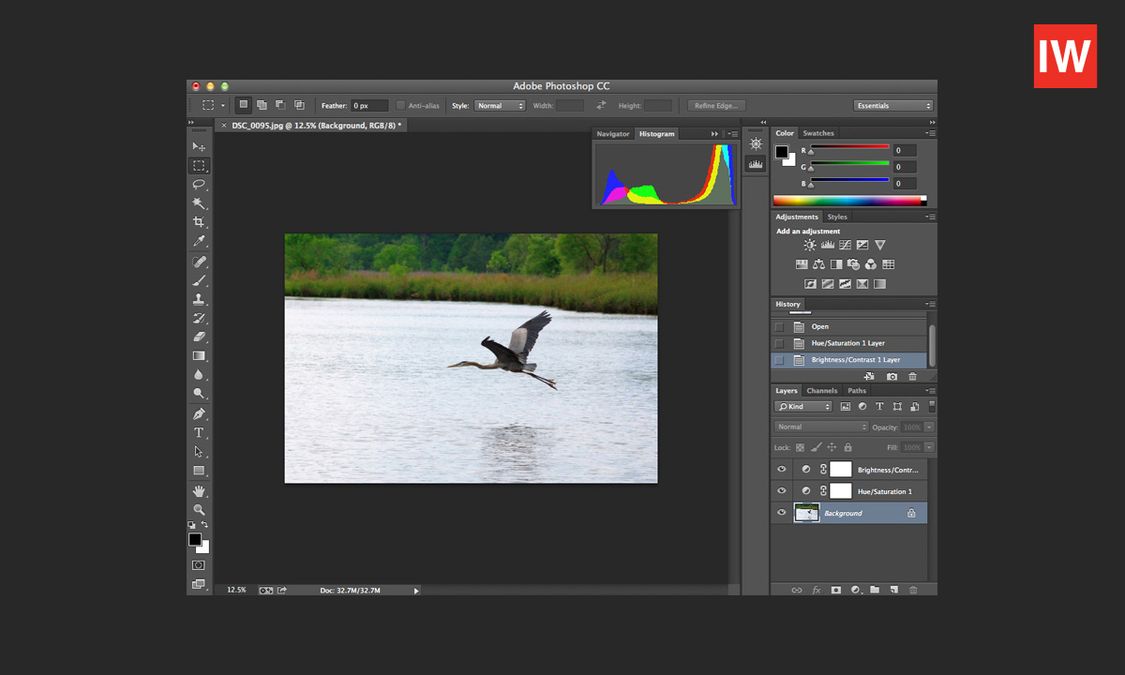Toggle the lock all layer option
1125x675 pixels.
tap(848, 448)
